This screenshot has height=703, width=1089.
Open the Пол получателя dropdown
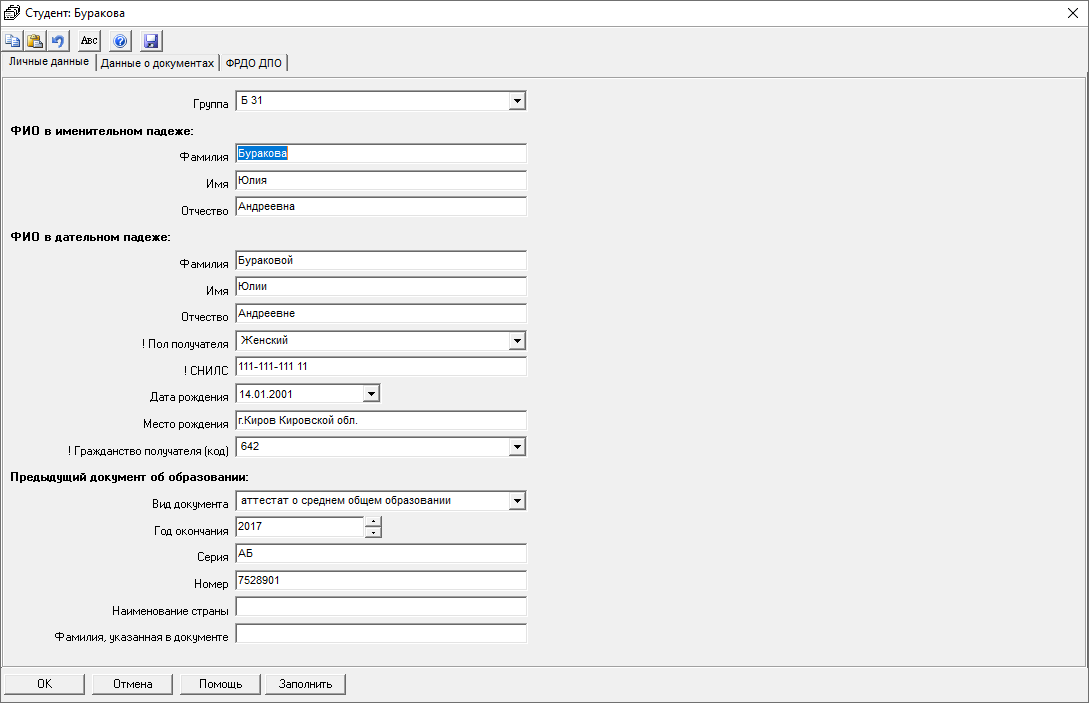point(517,340)
